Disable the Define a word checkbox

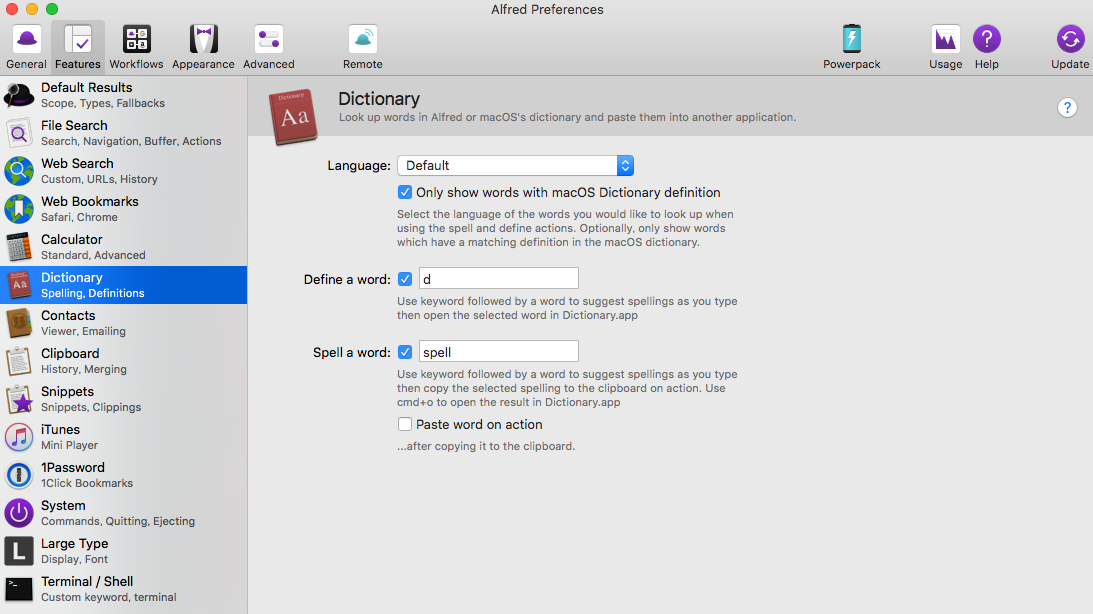tap(404, 279)
